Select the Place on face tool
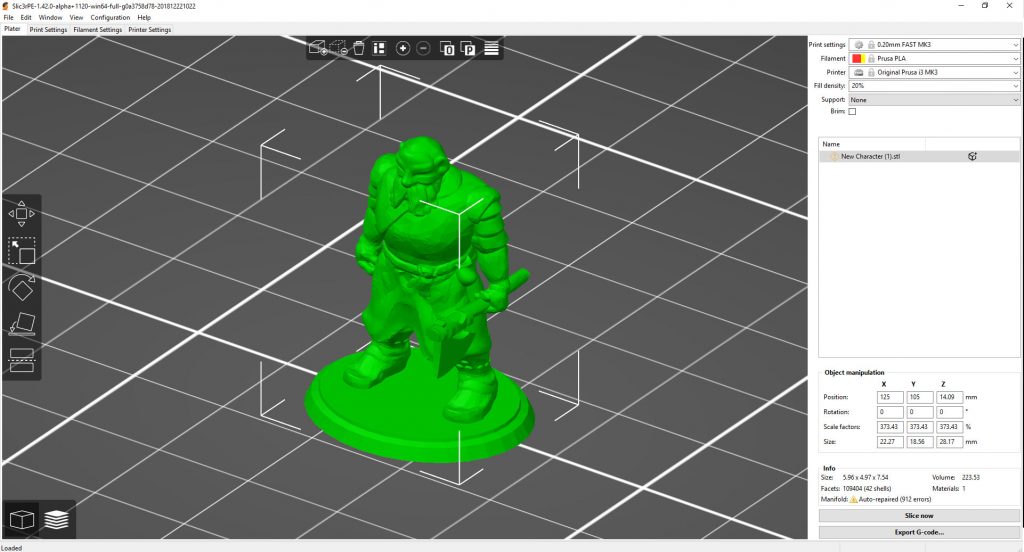Screen dimensions: 1024x552 click(x=22, y=324)
